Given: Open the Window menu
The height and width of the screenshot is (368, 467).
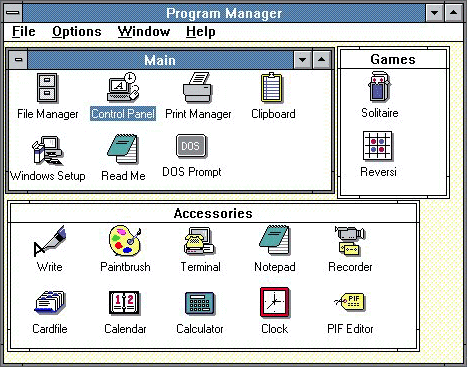Looking at the screenshot, I should click(144, 32).
